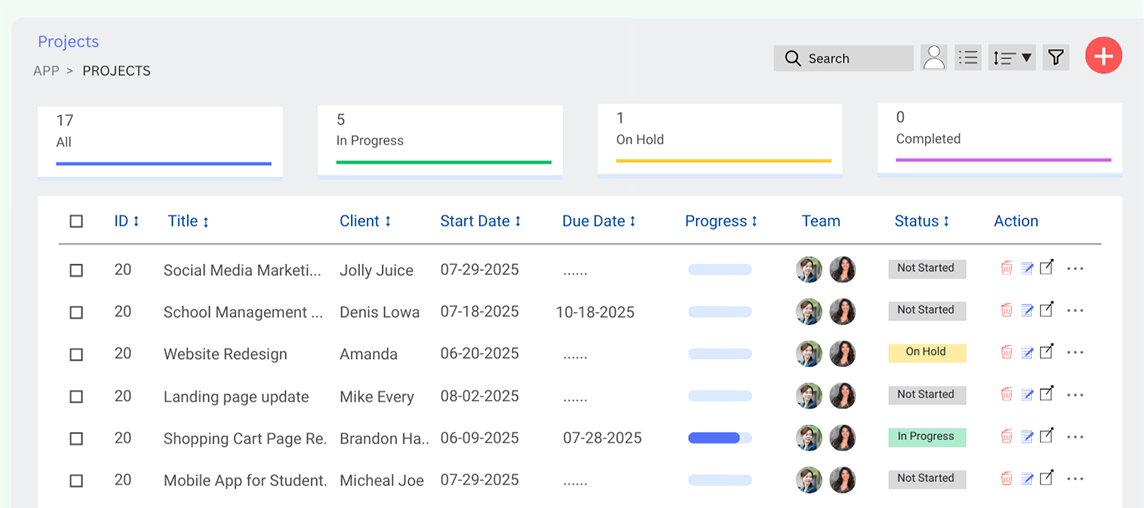
Task: Select the Website Redesign row checkbox
Action: coord(76,354)
